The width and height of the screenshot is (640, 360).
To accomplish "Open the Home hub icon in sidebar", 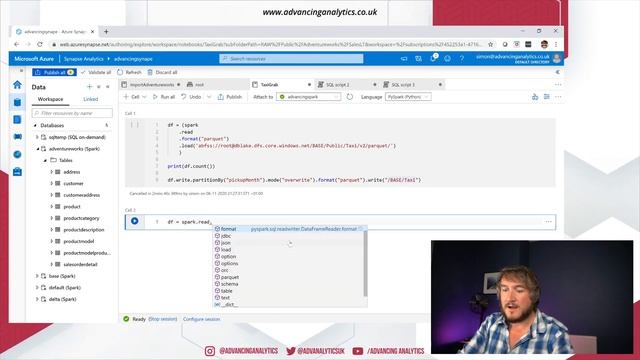I will 17,85.
